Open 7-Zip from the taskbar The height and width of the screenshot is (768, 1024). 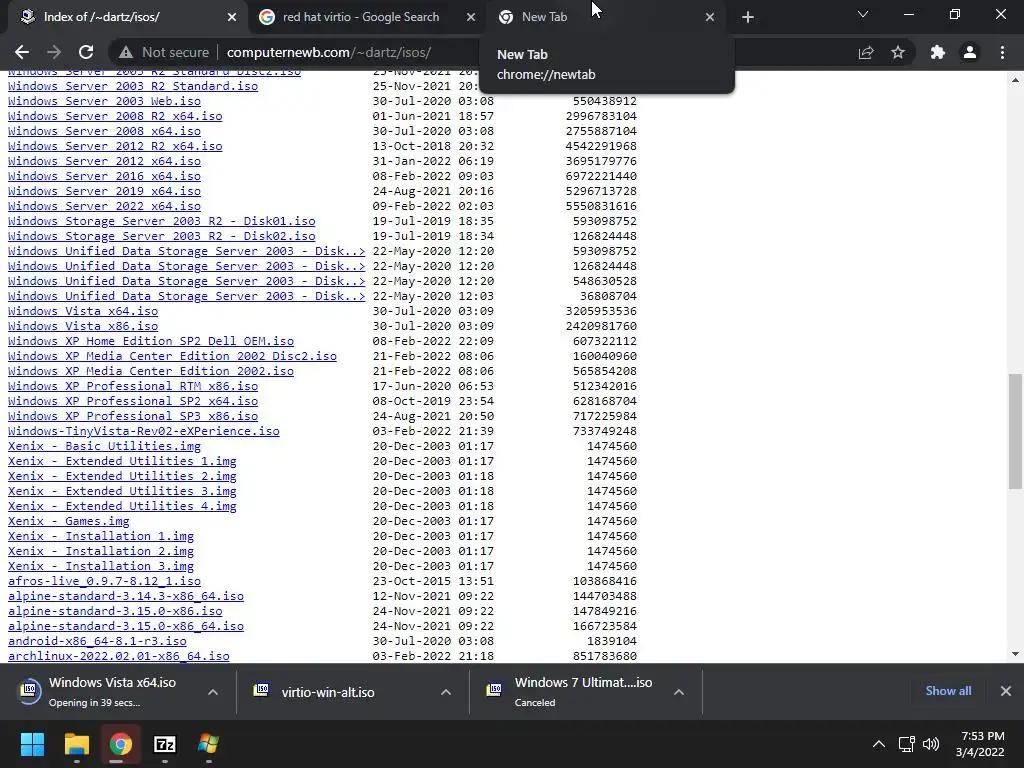click(165, 744)
